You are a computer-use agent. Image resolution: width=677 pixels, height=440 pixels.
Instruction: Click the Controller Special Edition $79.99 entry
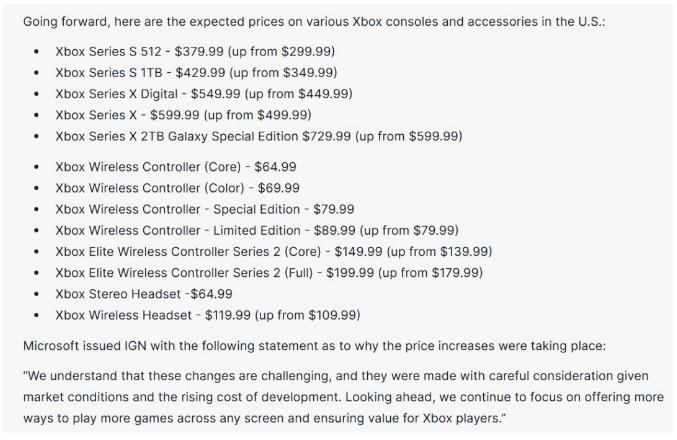coord(205,209)
